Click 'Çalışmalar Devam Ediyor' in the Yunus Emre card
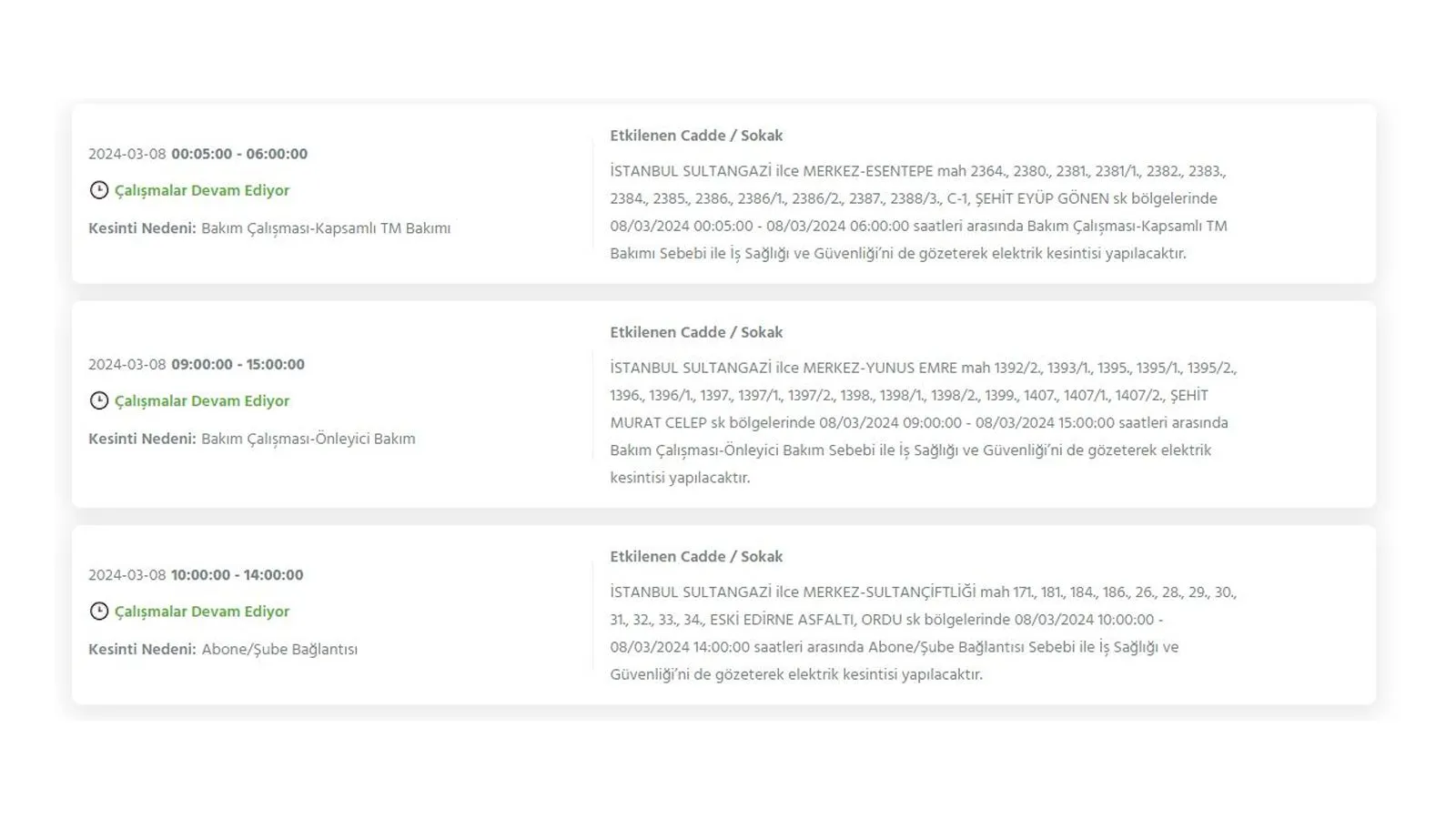 [202, 400]
